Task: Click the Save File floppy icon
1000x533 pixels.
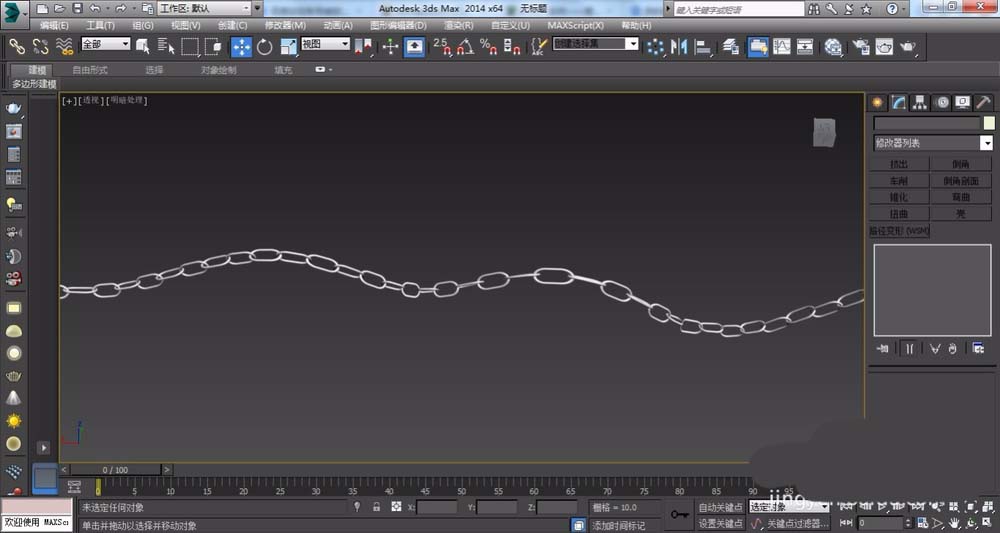Action: click(77, 9)
